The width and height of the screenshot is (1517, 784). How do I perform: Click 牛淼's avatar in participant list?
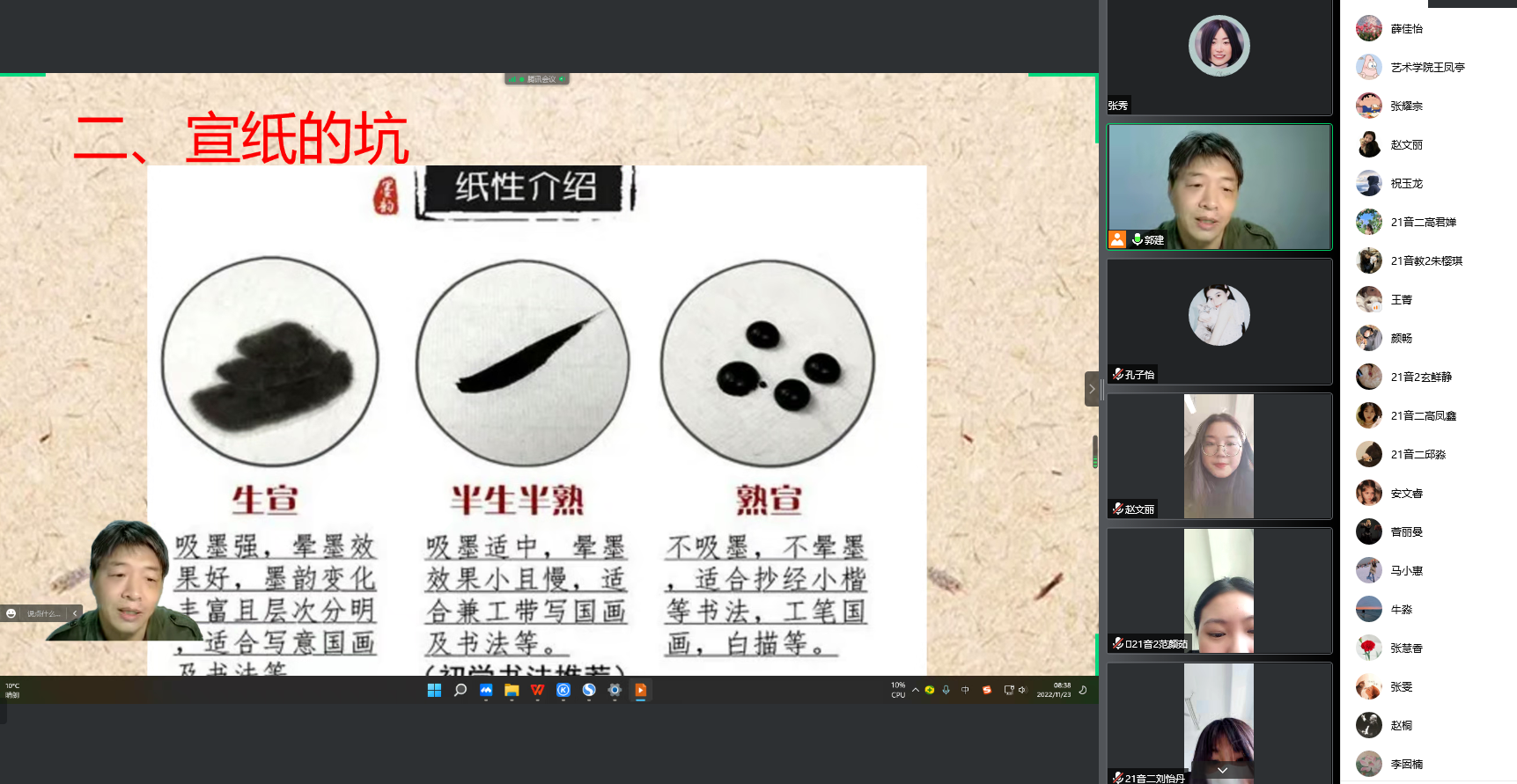[x=1369, y=609]
